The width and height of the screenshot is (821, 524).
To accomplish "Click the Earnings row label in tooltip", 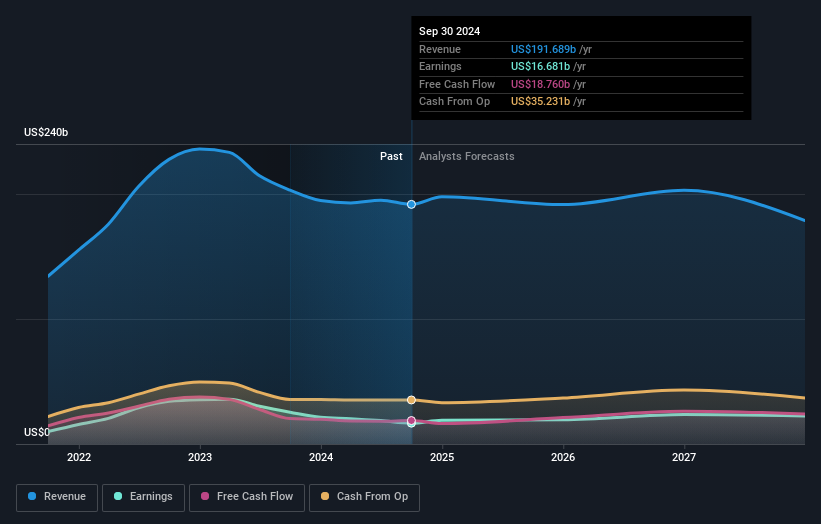I will pyautogui.click(x=440, y=66).
